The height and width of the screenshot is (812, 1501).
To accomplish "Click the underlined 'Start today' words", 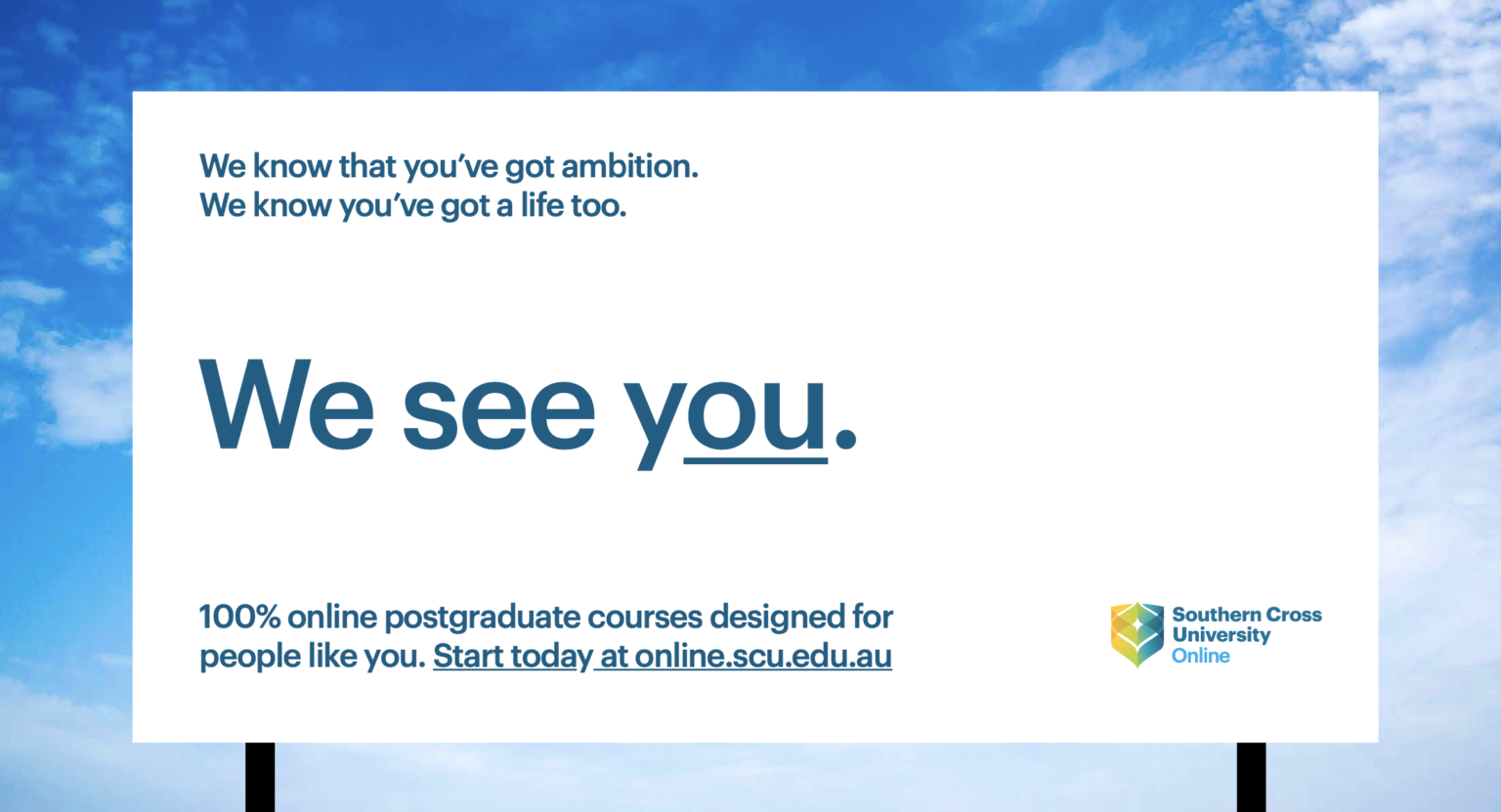I will 512,658.
